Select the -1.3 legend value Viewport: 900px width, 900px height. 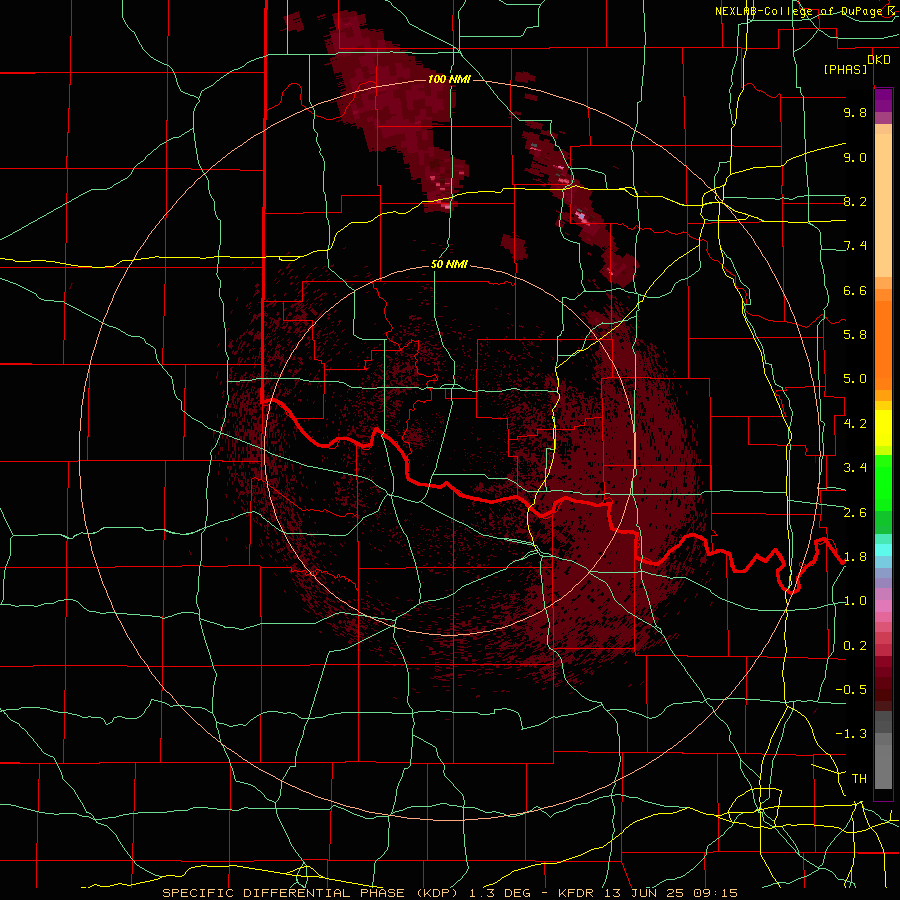point(851,734)
